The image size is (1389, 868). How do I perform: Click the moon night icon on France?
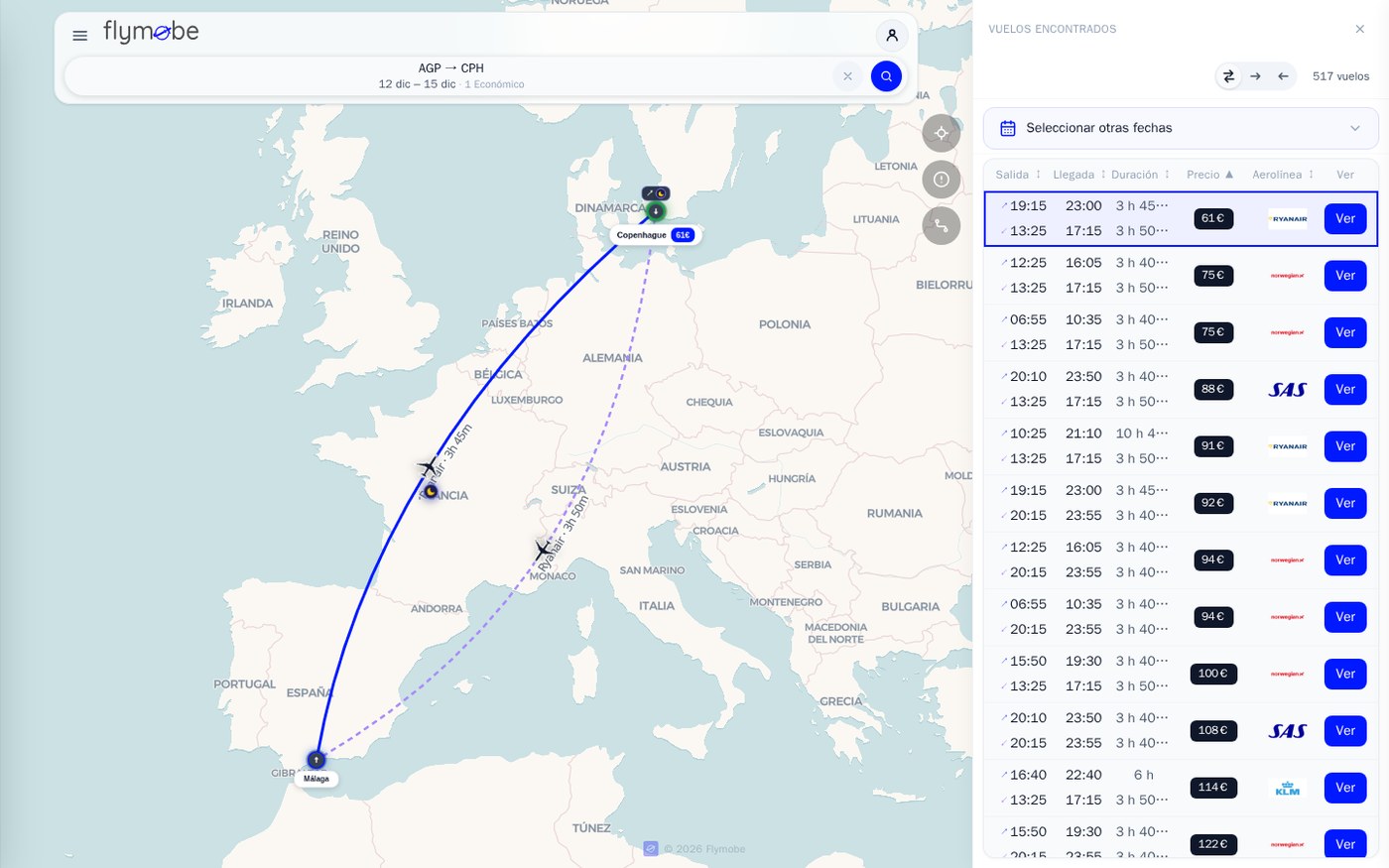coord(431,491)
